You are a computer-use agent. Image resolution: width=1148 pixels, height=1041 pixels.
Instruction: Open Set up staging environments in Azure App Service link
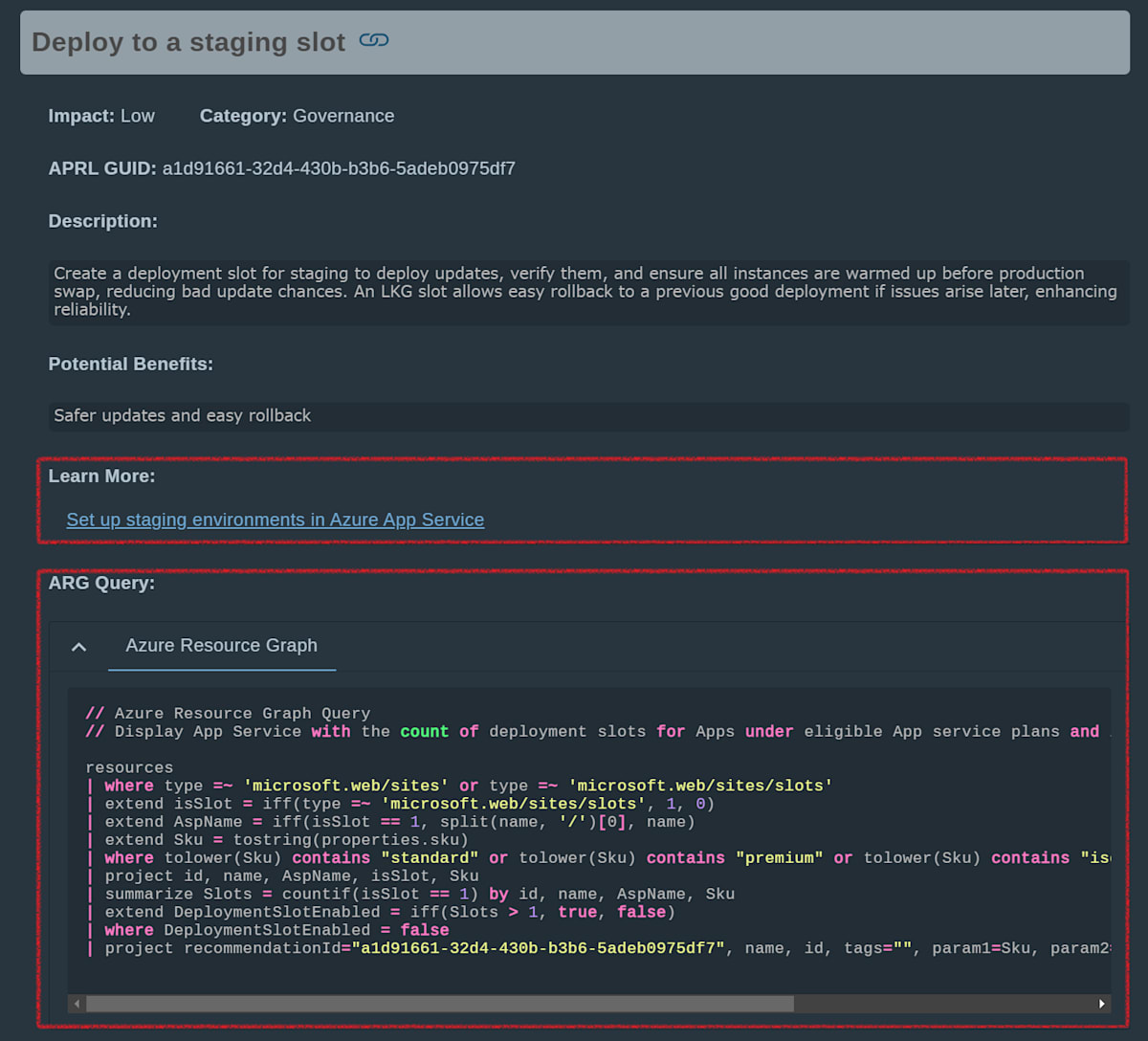pos(276,520)
